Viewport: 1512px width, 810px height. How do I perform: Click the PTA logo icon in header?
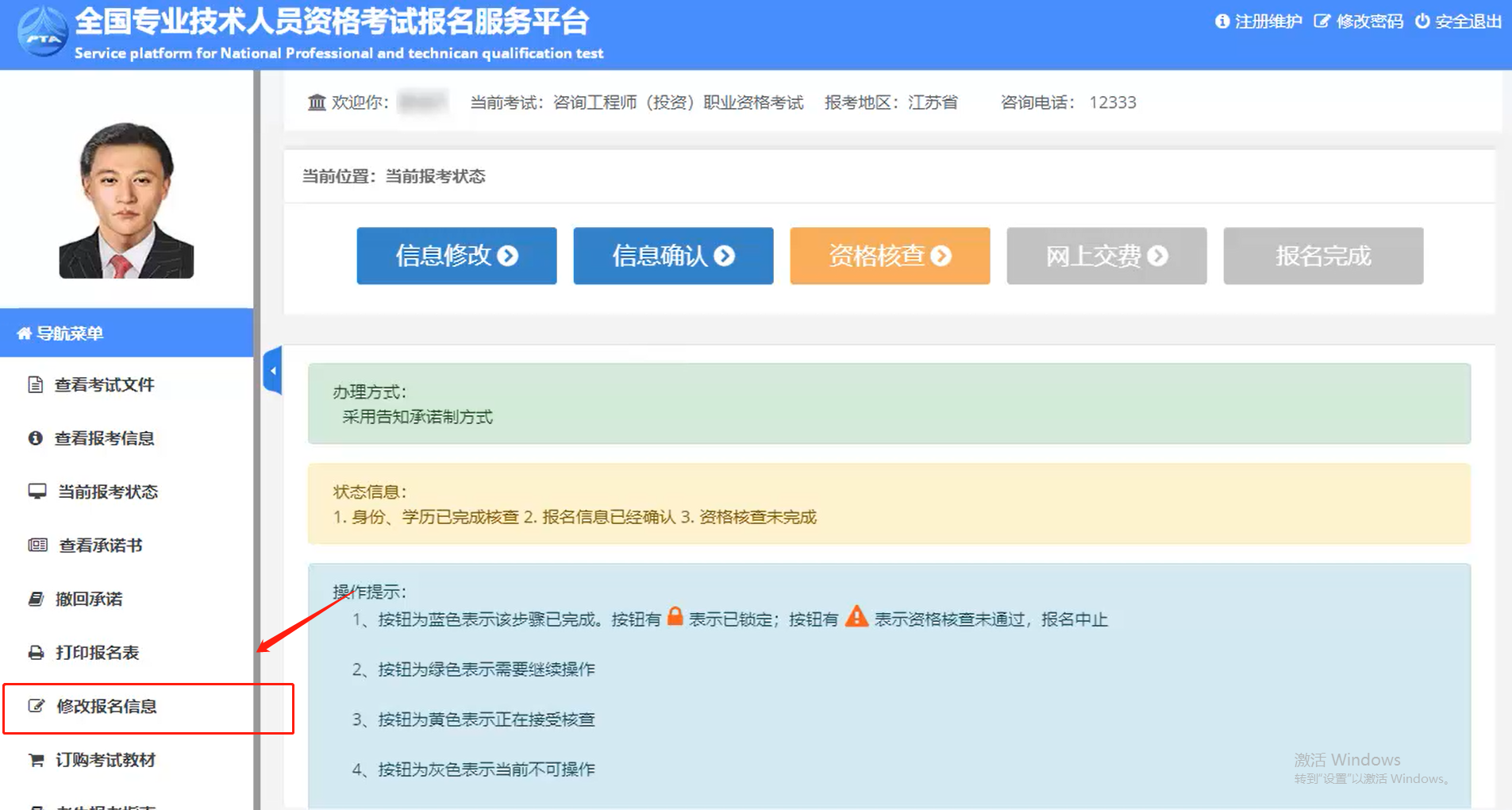click(x=43, y=33)
